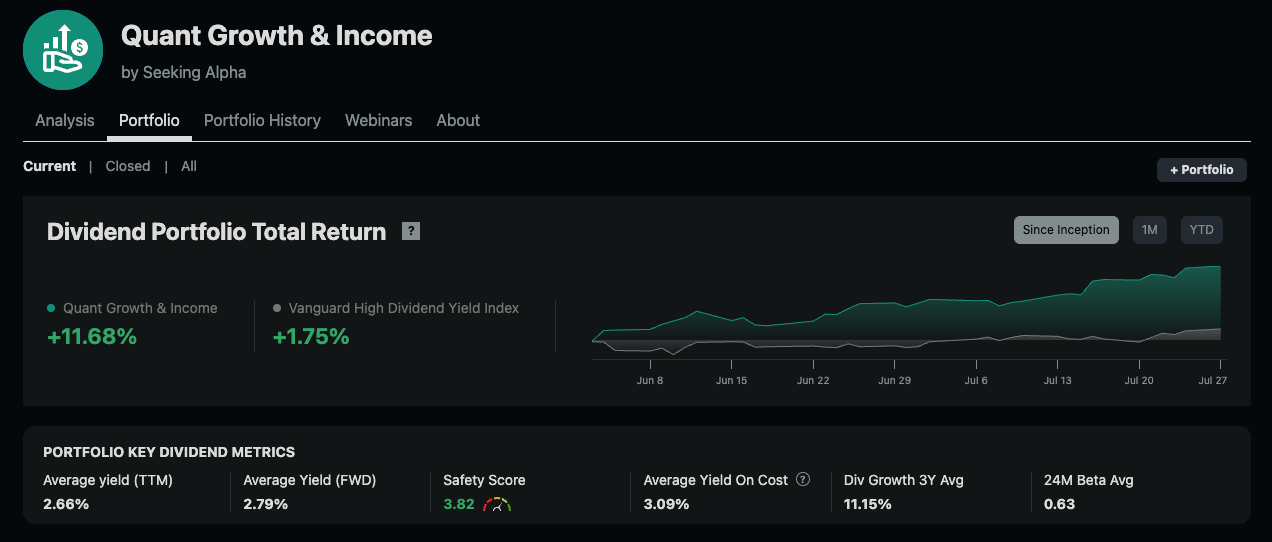1272x542 pixels.
Task: Click the Quant Growth & Income logo icon
Action: [63, 50]
